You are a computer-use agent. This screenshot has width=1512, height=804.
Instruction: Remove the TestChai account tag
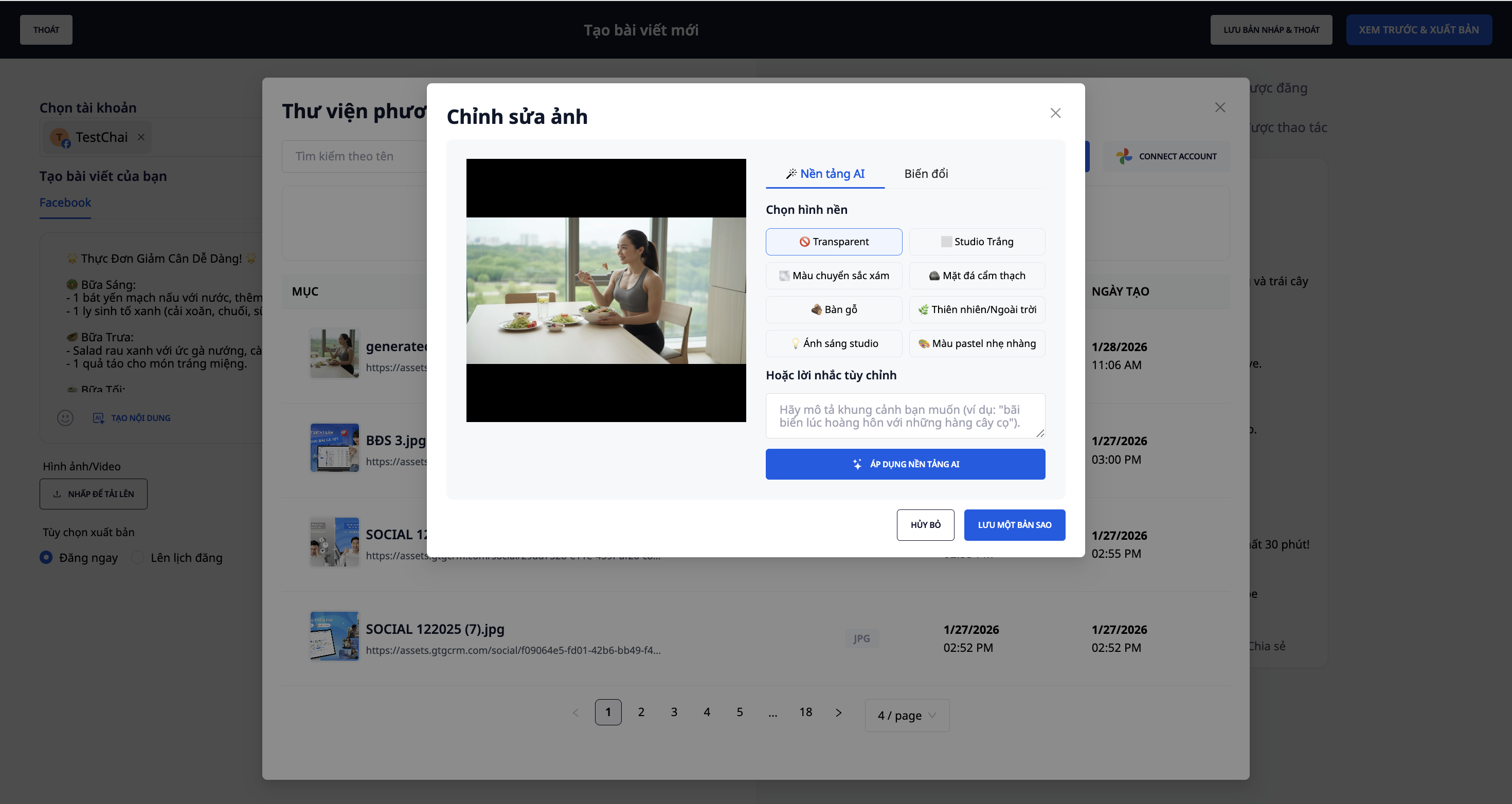[141, 137]
